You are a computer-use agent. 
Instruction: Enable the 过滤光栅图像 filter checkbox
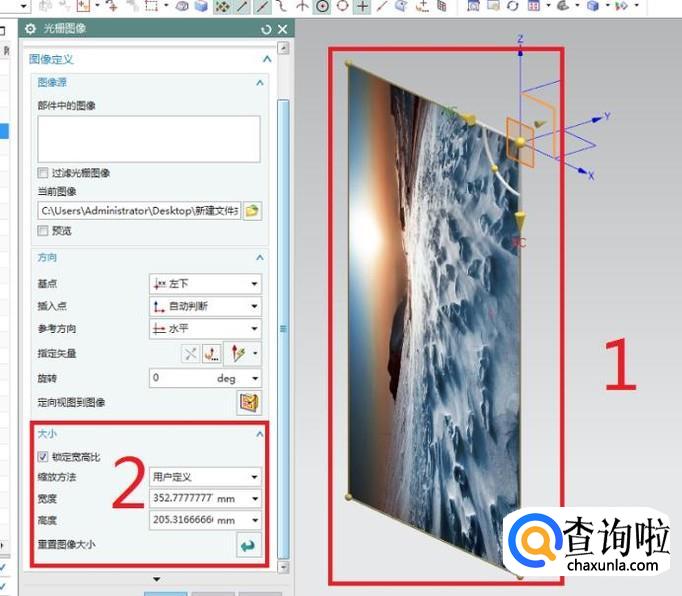pos(43,173)
